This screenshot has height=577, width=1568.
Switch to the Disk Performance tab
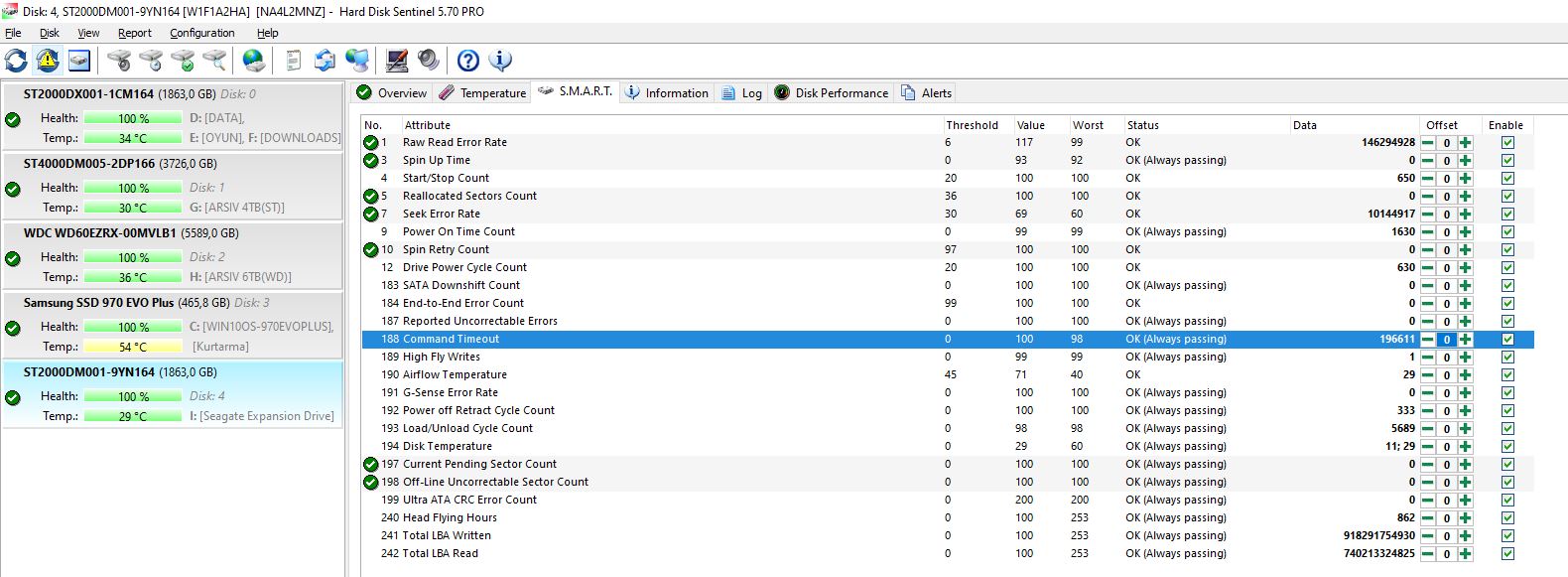tap(831, 92)
